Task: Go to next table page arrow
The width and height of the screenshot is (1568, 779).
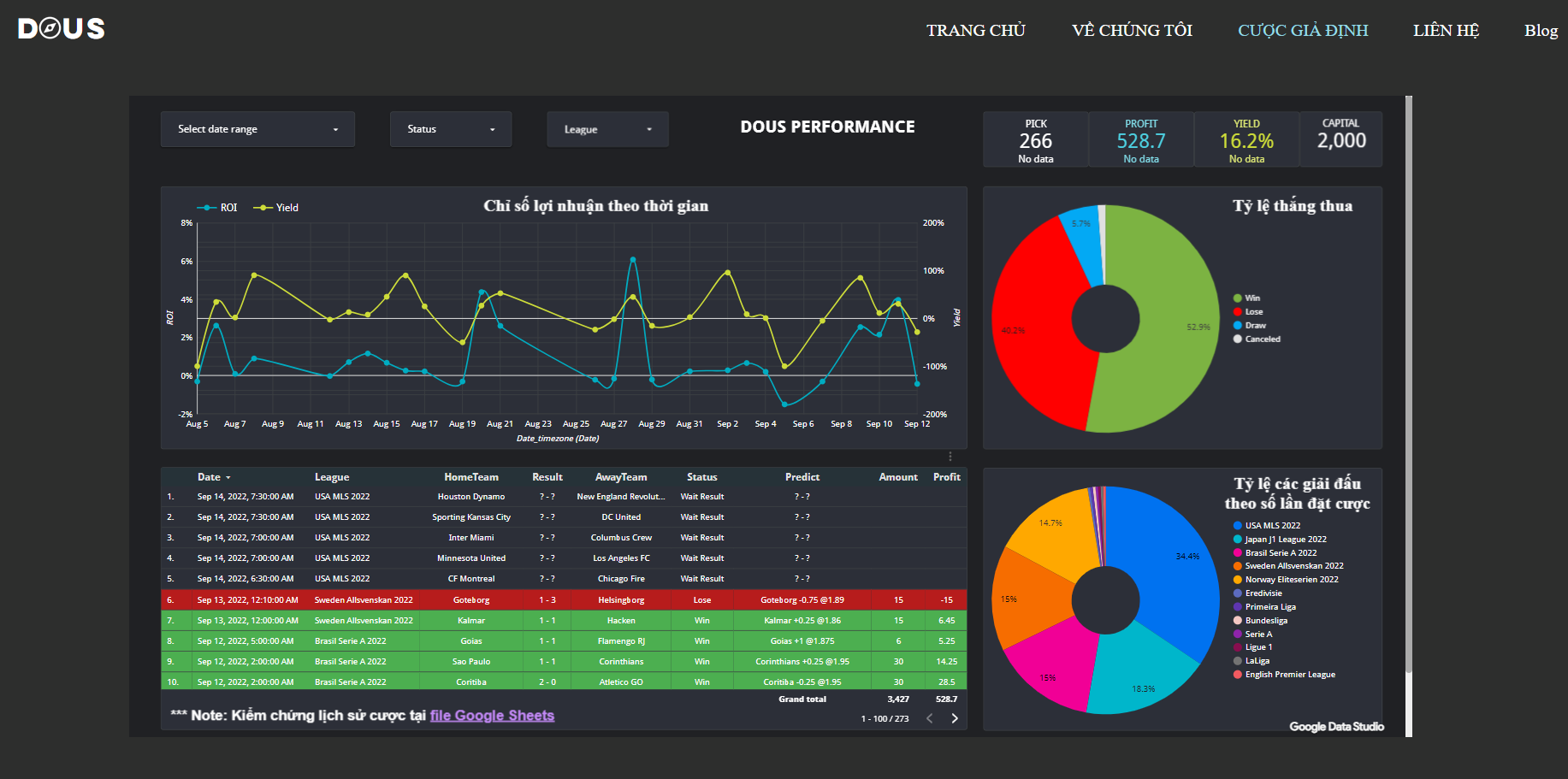Action: pyautogui.click(x=955, y=718)
